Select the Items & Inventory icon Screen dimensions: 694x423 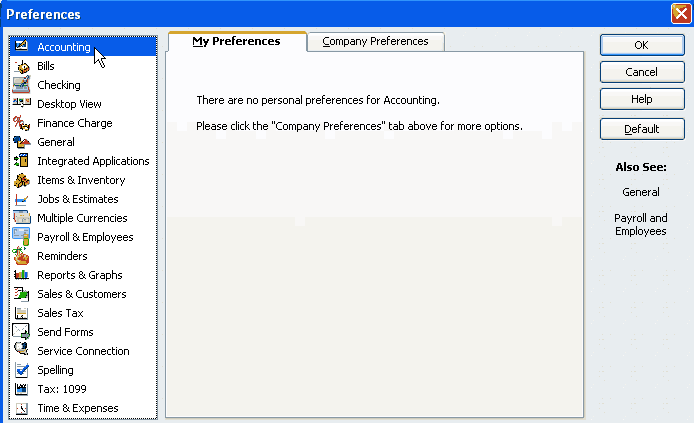point(21,180)
